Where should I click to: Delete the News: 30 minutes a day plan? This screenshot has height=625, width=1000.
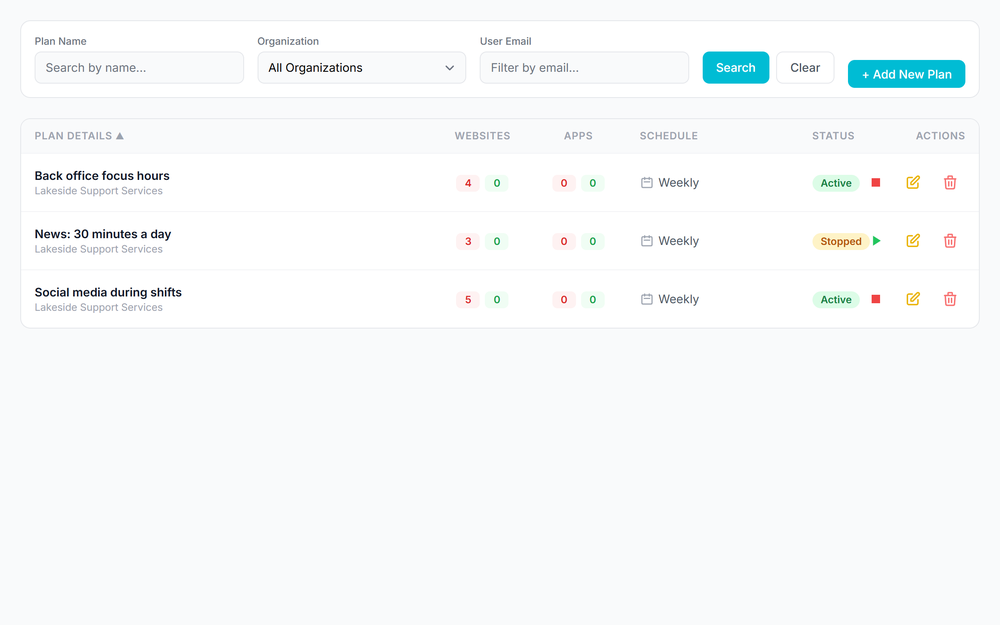[x=950, y=241]
